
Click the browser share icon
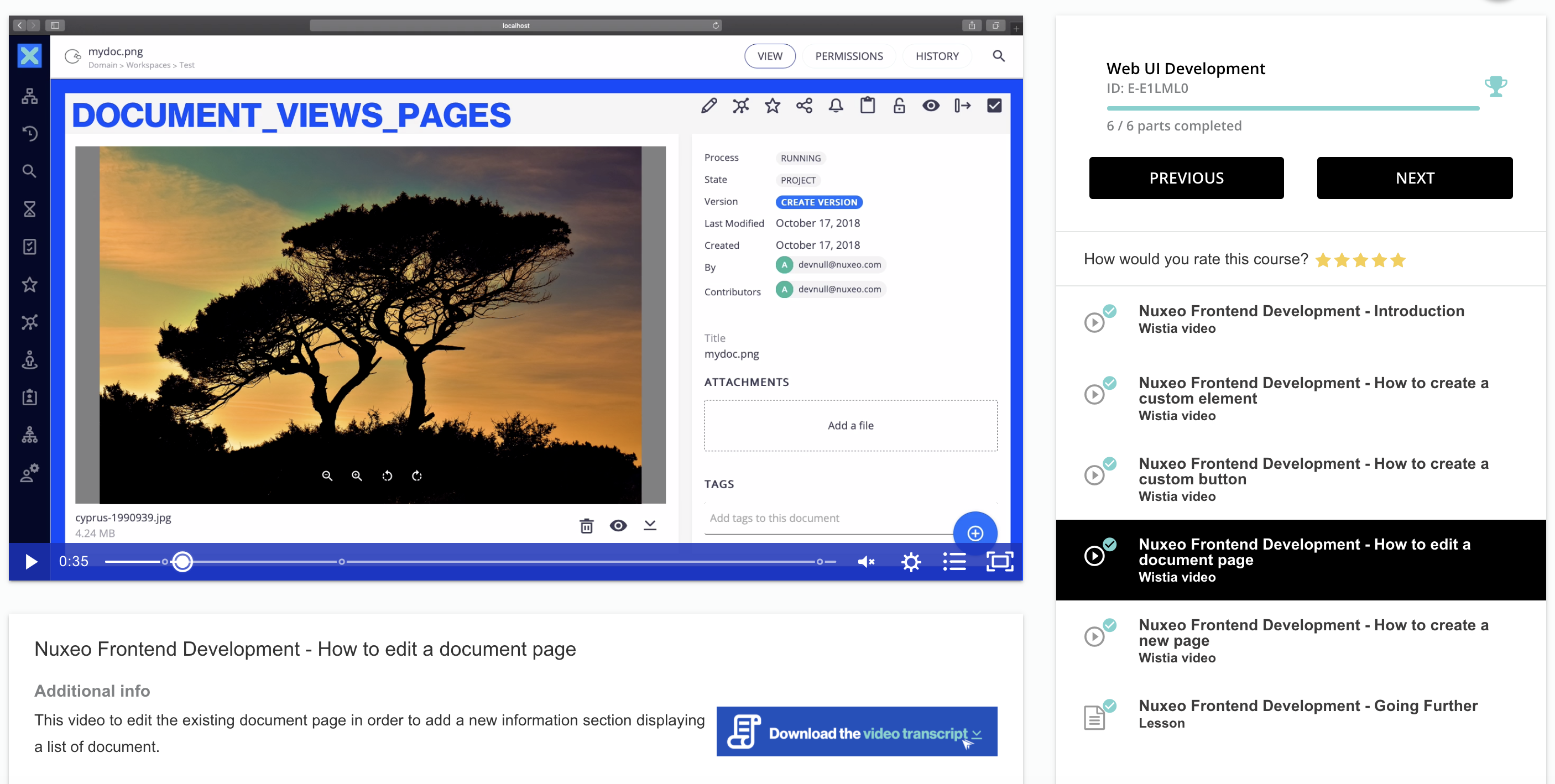tap(971, 25)
